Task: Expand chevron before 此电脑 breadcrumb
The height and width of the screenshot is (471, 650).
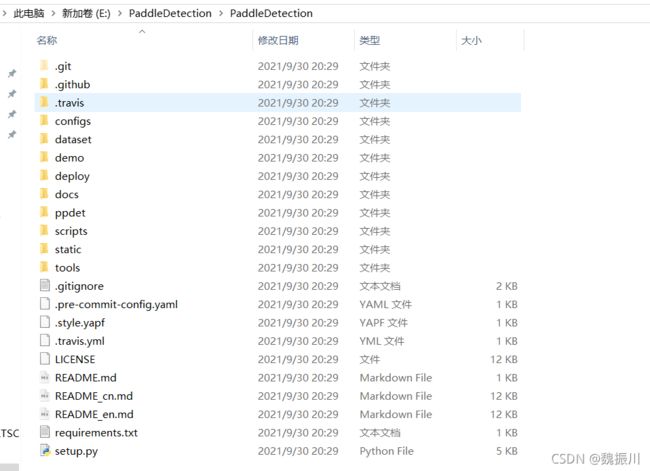Action: coord(4,13)
